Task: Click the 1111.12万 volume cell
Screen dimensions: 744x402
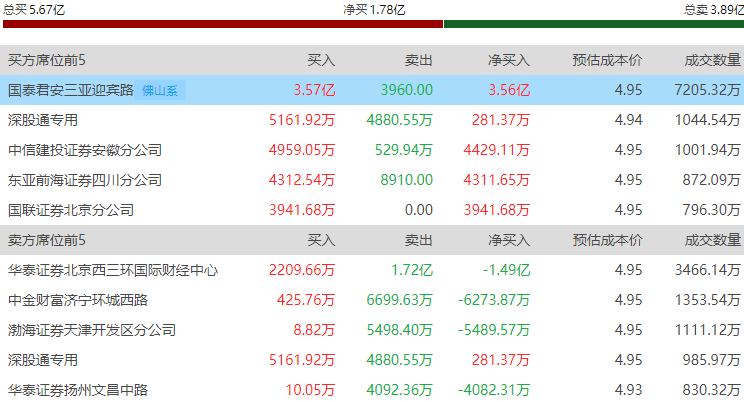Action: [x=707, y=330]
